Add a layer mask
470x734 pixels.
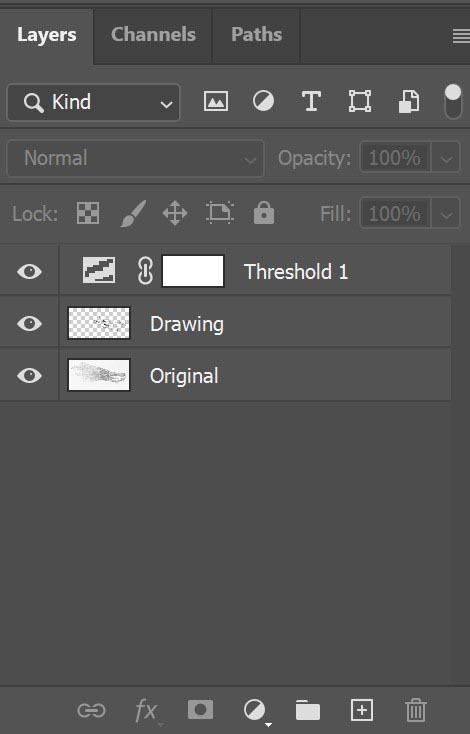[200, 710]
